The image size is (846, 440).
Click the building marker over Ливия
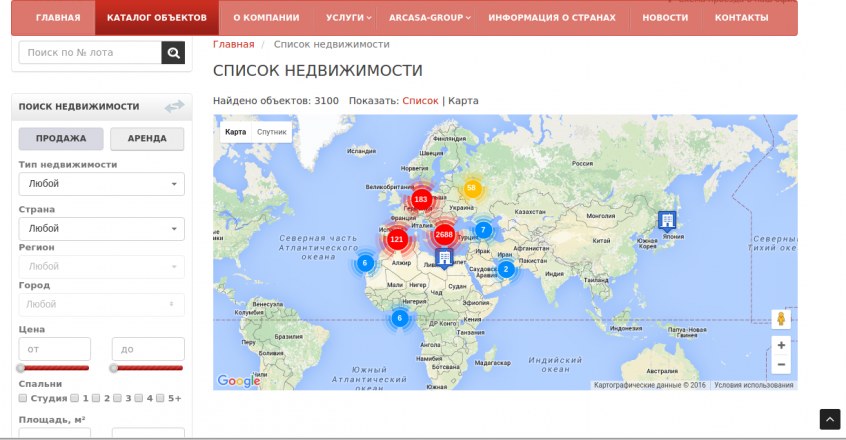(x=444, y=258)
